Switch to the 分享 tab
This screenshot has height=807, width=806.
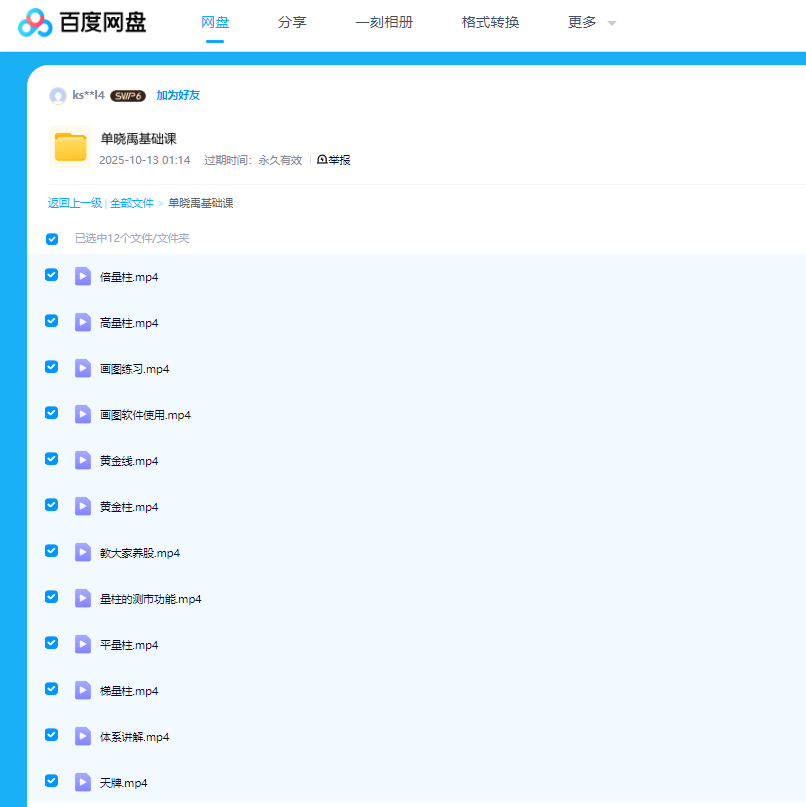pos(292,21)
